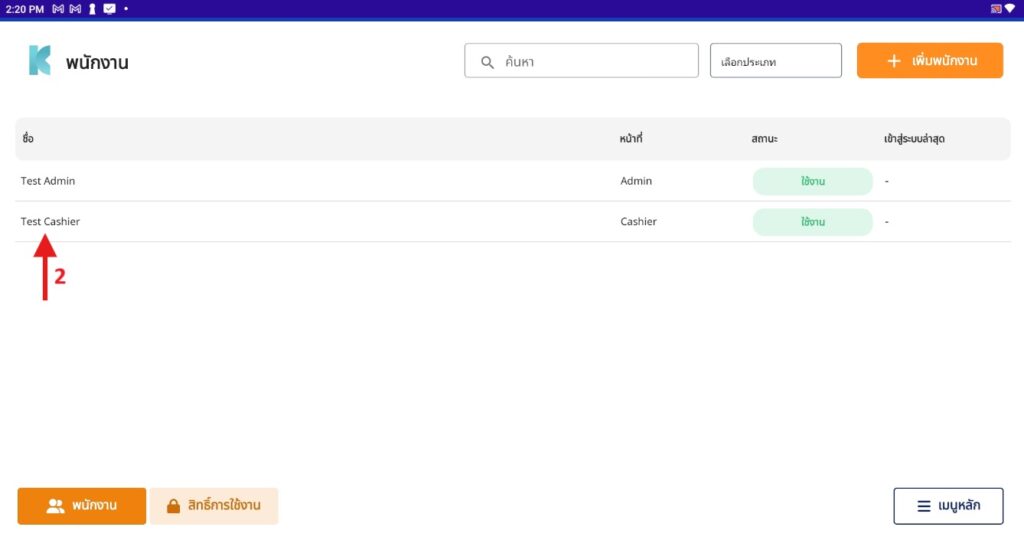Click the hamburger icon on เมนูหลัก button
This screenshot has height=540, width=1024.
pyautogui.click(x=924, y=506)
